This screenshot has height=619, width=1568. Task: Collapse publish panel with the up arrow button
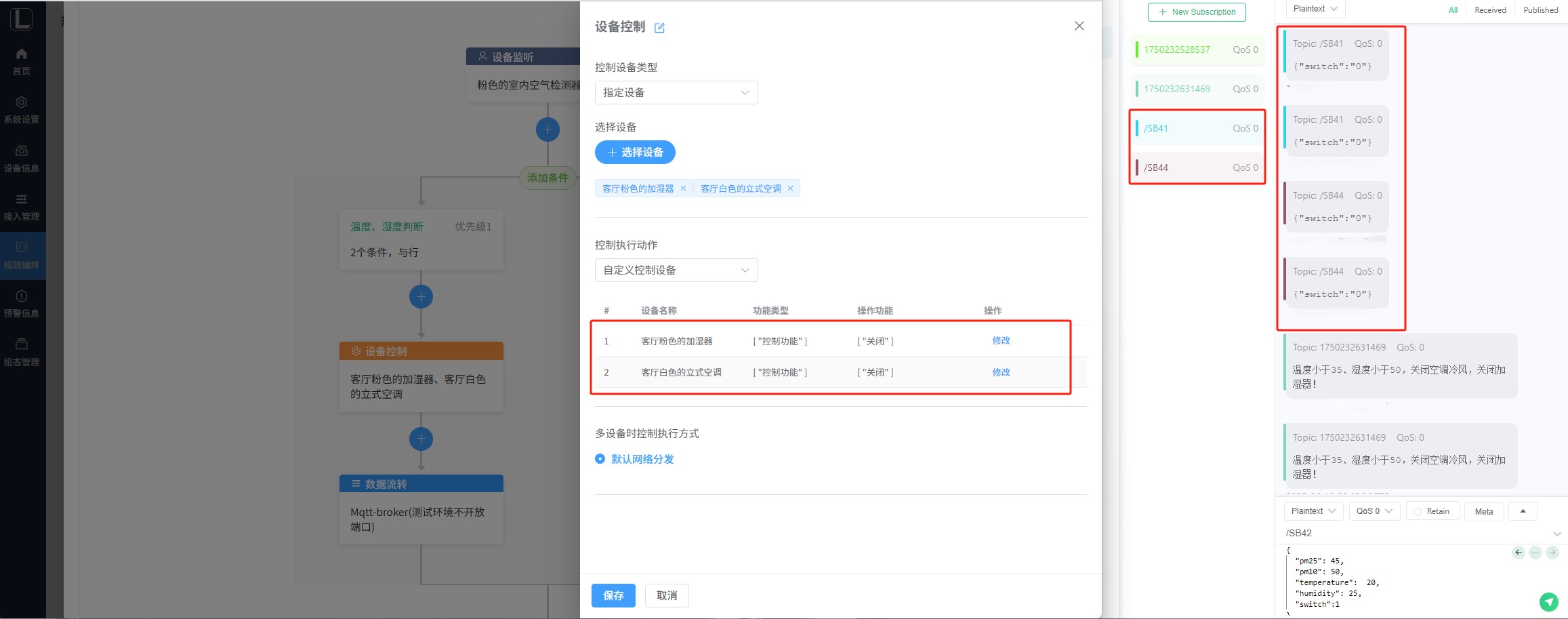pos(1523,511)
